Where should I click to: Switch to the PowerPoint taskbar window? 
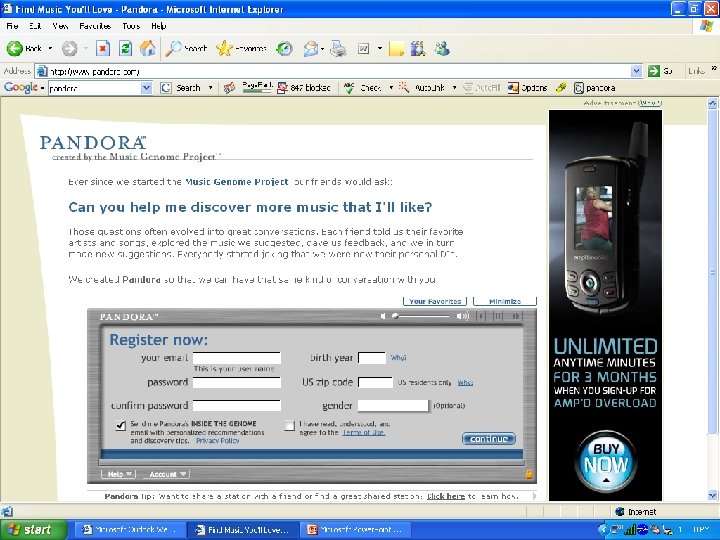pos(354,529)
